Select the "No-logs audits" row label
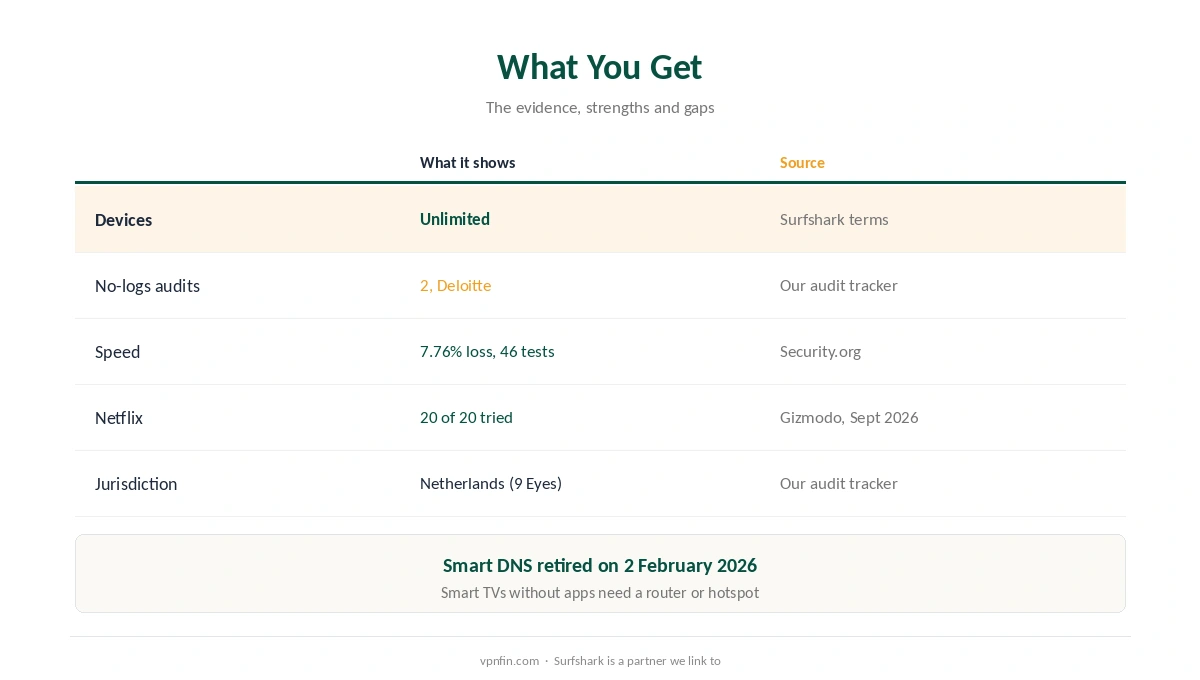The width and height of the screenshot is (1200, 680). (147, 286)
